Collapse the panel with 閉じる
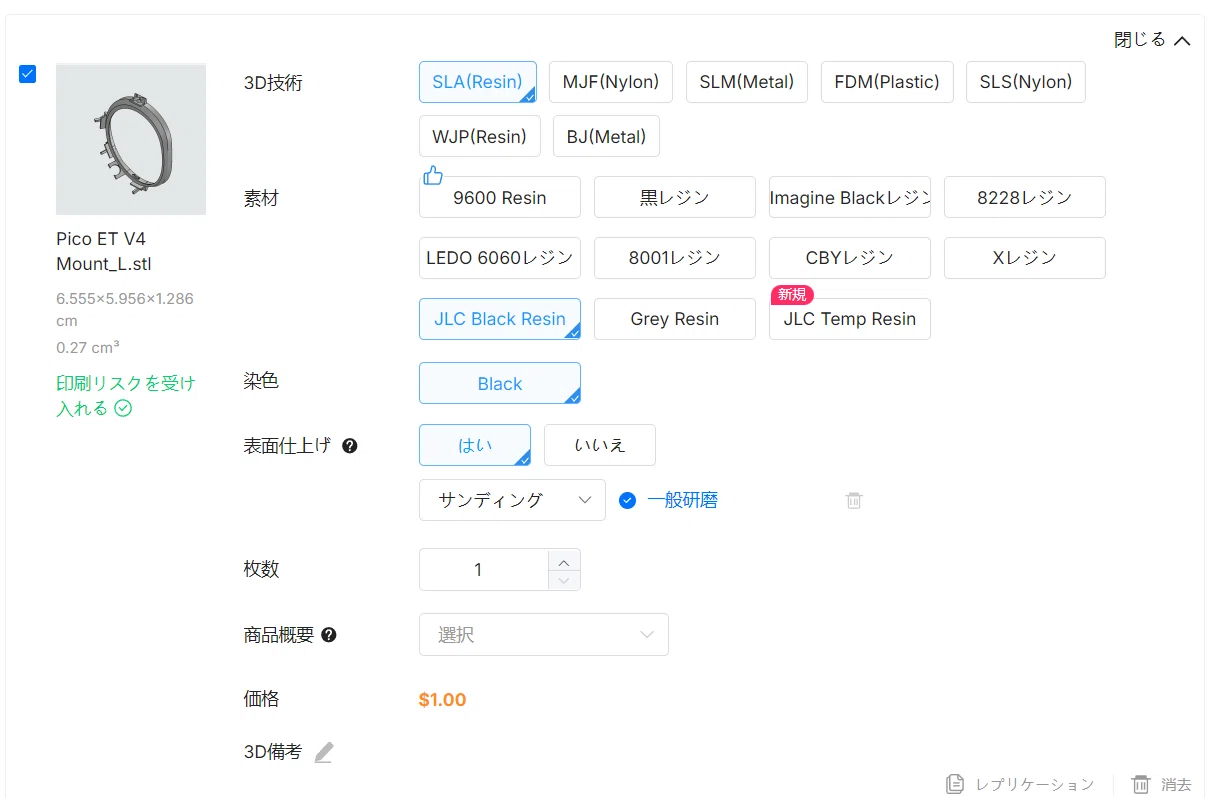 (1152, 40)
